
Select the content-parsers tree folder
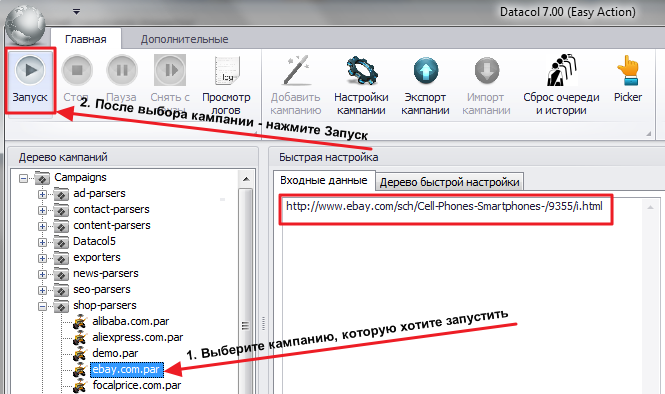(x=112, y=225)
